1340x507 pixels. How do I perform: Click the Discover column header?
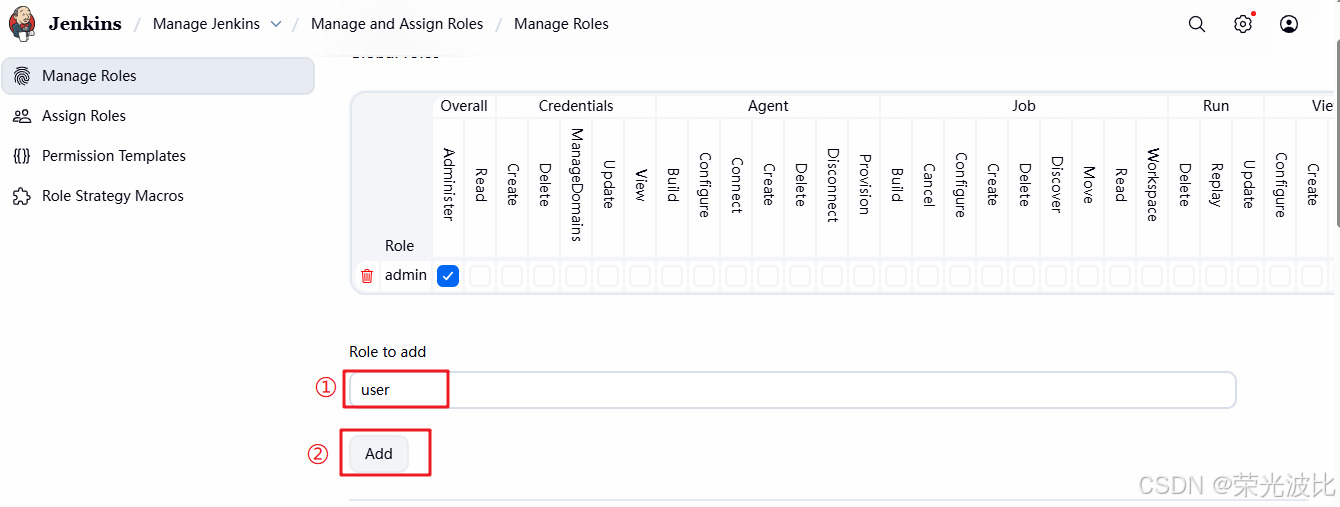click(1056, 184)
